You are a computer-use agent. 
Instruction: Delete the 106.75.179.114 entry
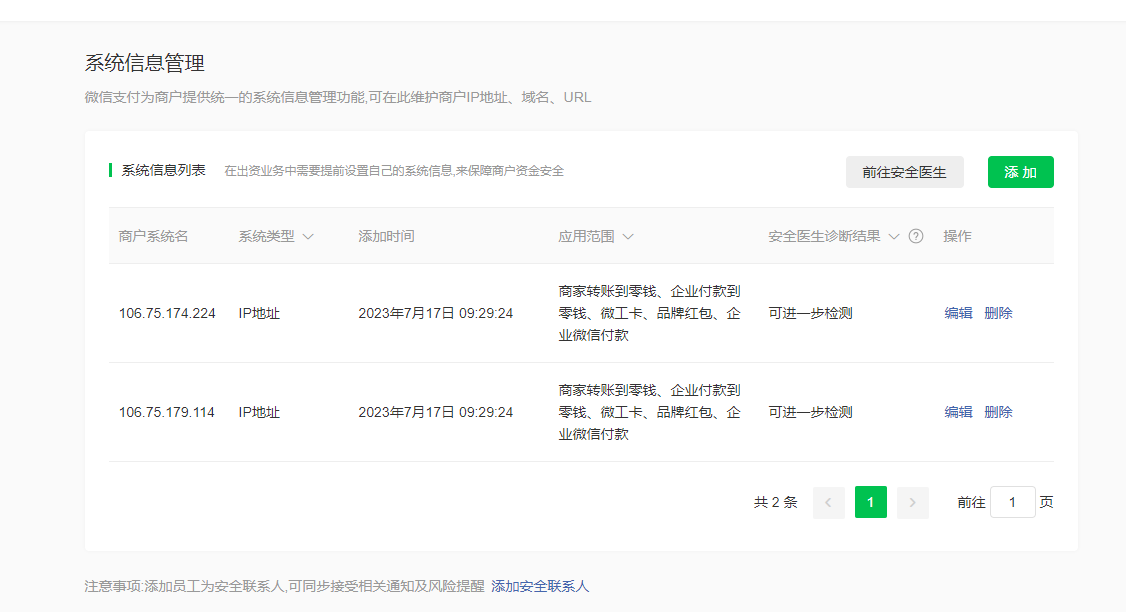tap(998, 412)
